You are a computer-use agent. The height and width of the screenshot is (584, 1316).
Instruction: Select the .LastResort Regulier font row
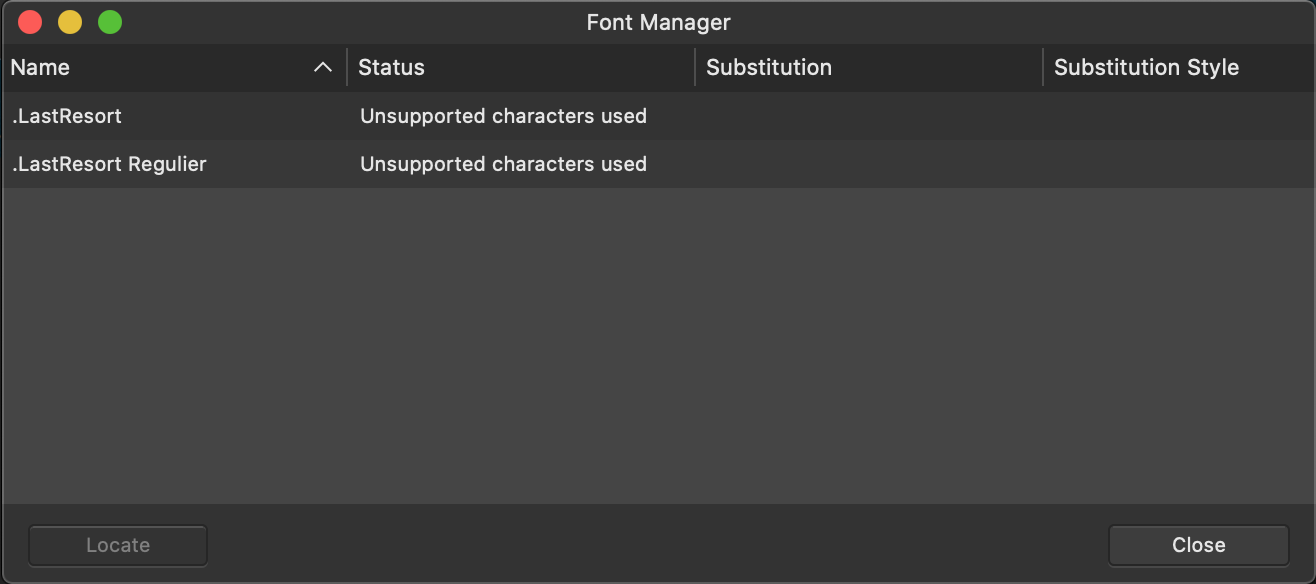658,164
